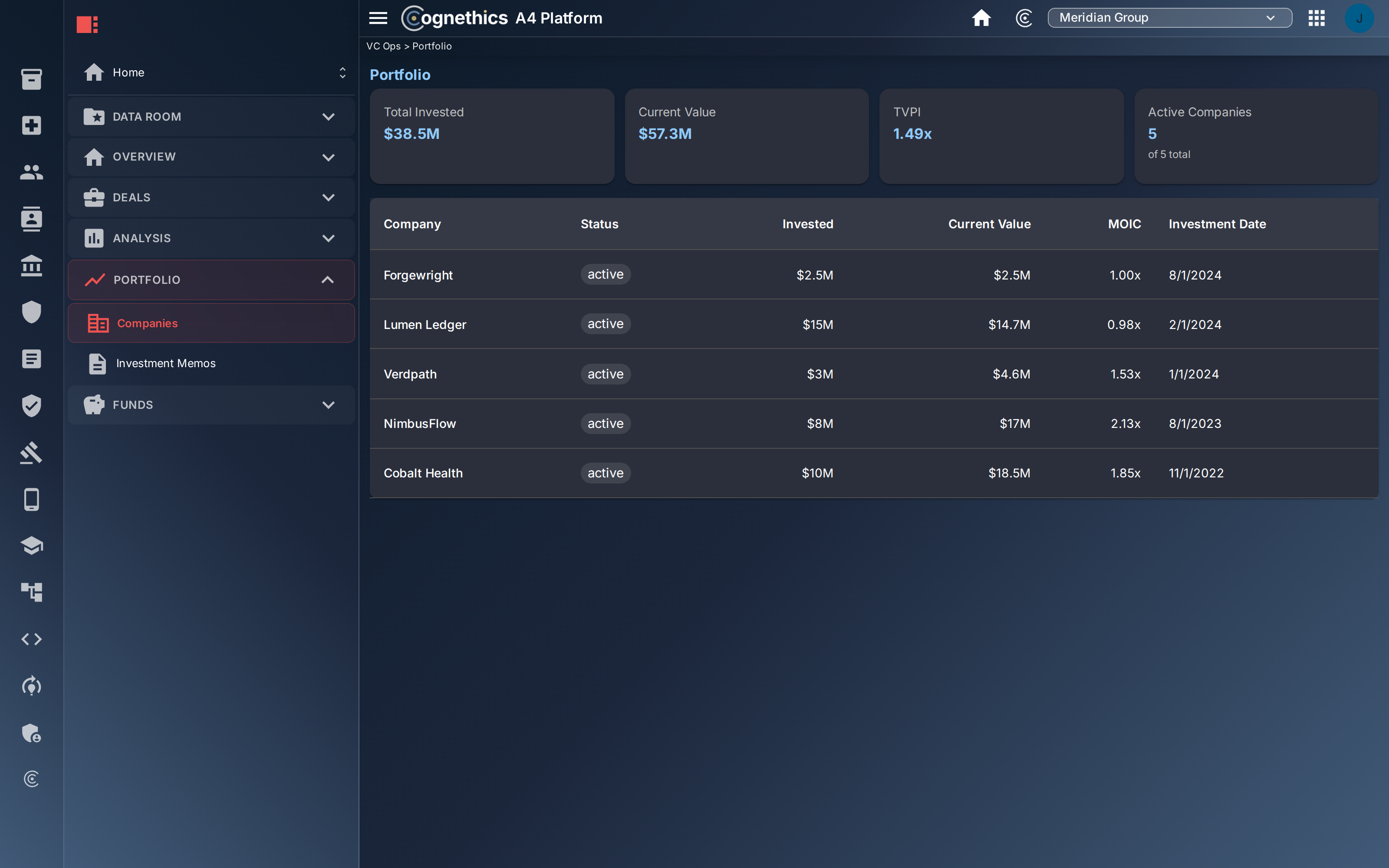Click the red app logo in sidebar header
The width and height of the screenshot is (1389, 868).
click(87, 24)
